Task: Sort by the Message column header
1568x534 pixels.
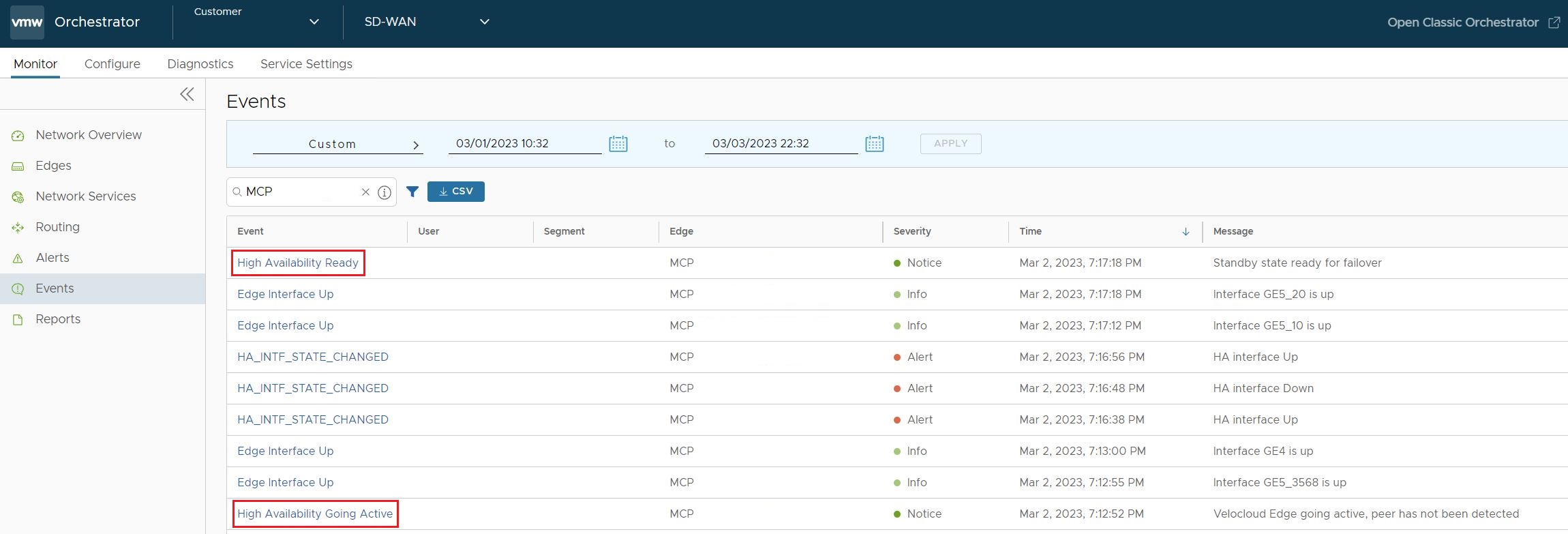Action: 1233,232
